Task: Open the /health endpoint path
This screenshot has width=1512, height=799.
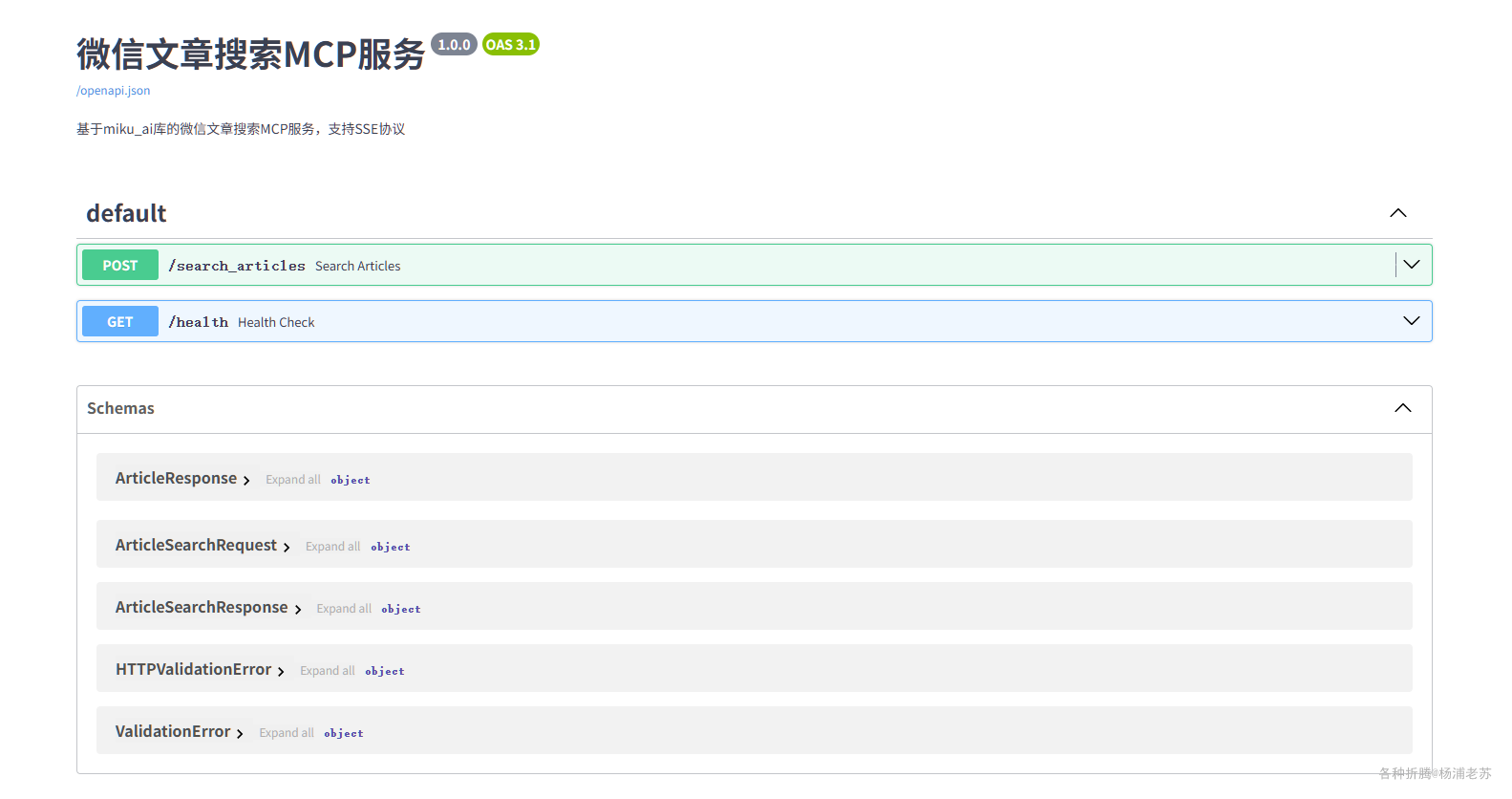Action: point(199,322)
